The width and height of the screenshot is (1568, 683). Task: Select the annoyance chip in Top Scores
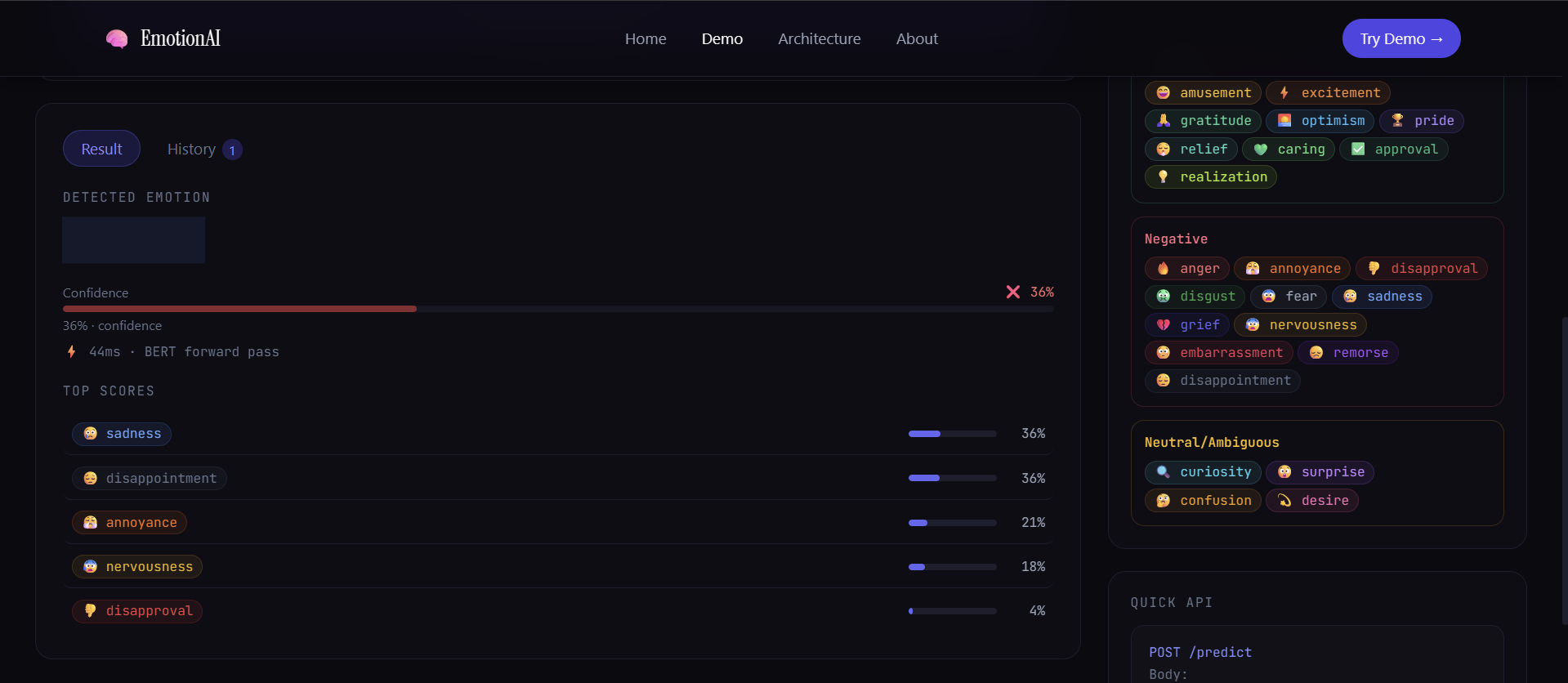[x=129, y=523]
